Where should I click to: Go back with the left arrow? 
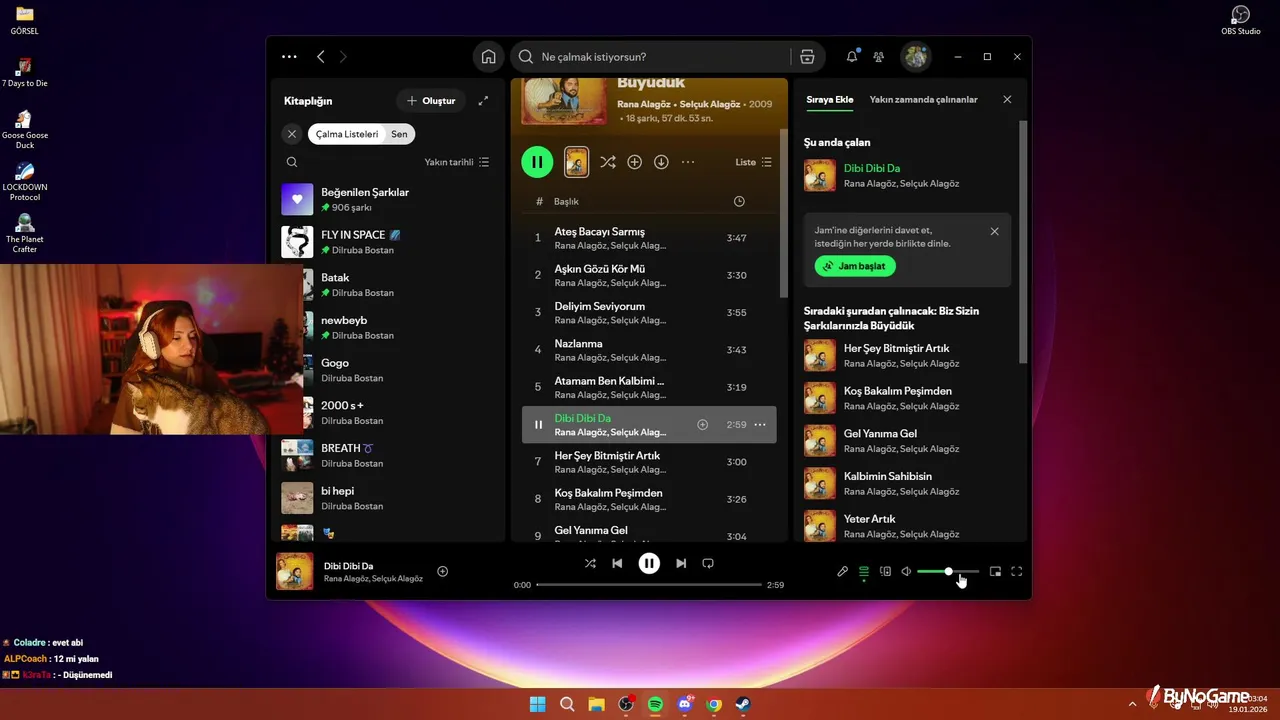[320, 57]
